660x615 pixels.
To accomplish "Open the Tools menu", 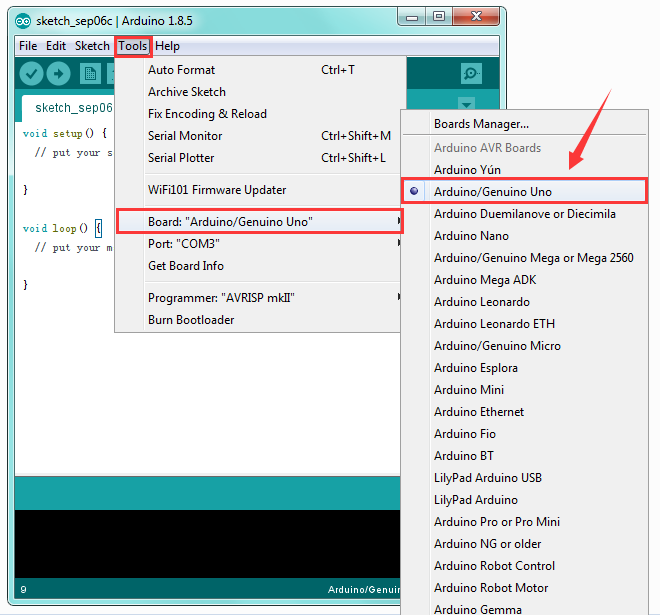I will [x=133, y=46].
